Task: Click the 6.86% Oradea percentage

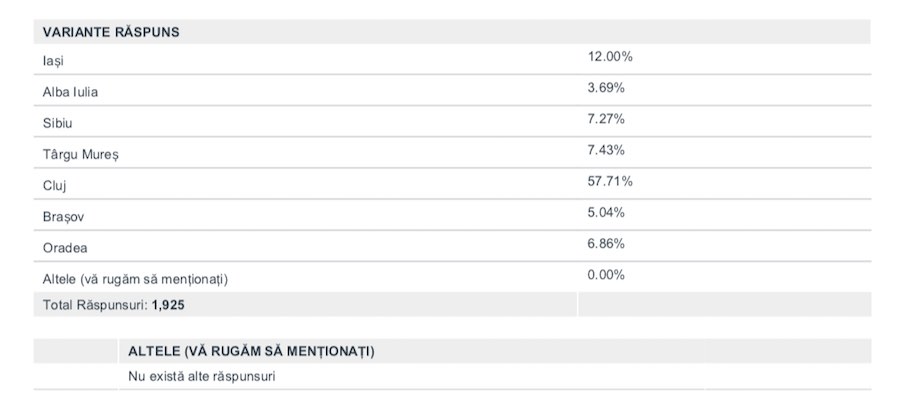Action: coord(606,244)
